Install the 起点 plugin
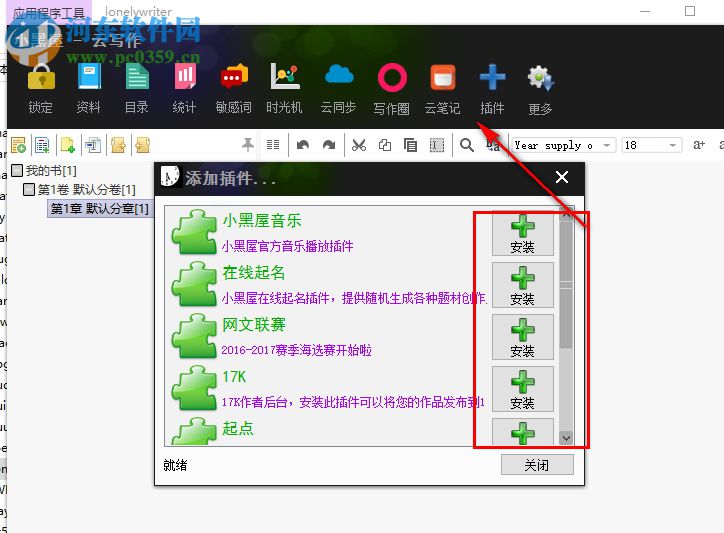The image size is (724, 533). point(523,432)
